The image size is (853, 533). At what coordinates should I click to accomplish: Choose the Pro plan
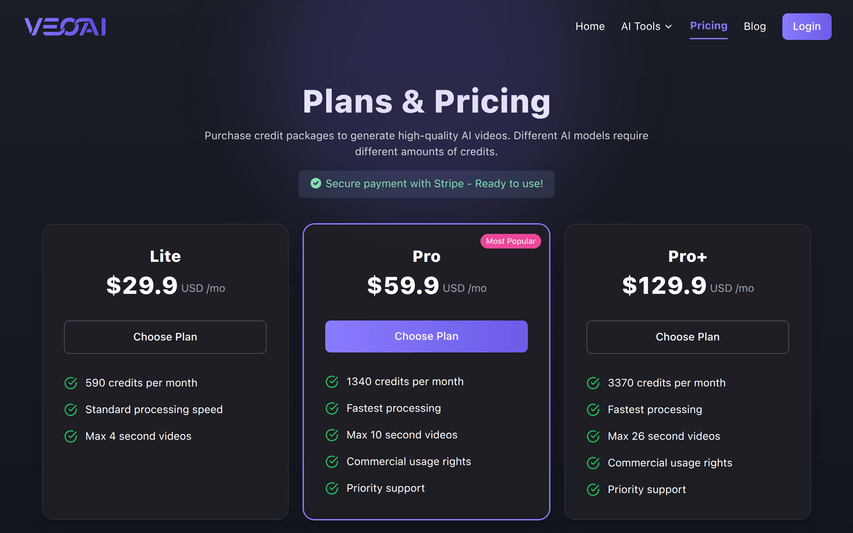click(x=426, y=337)
